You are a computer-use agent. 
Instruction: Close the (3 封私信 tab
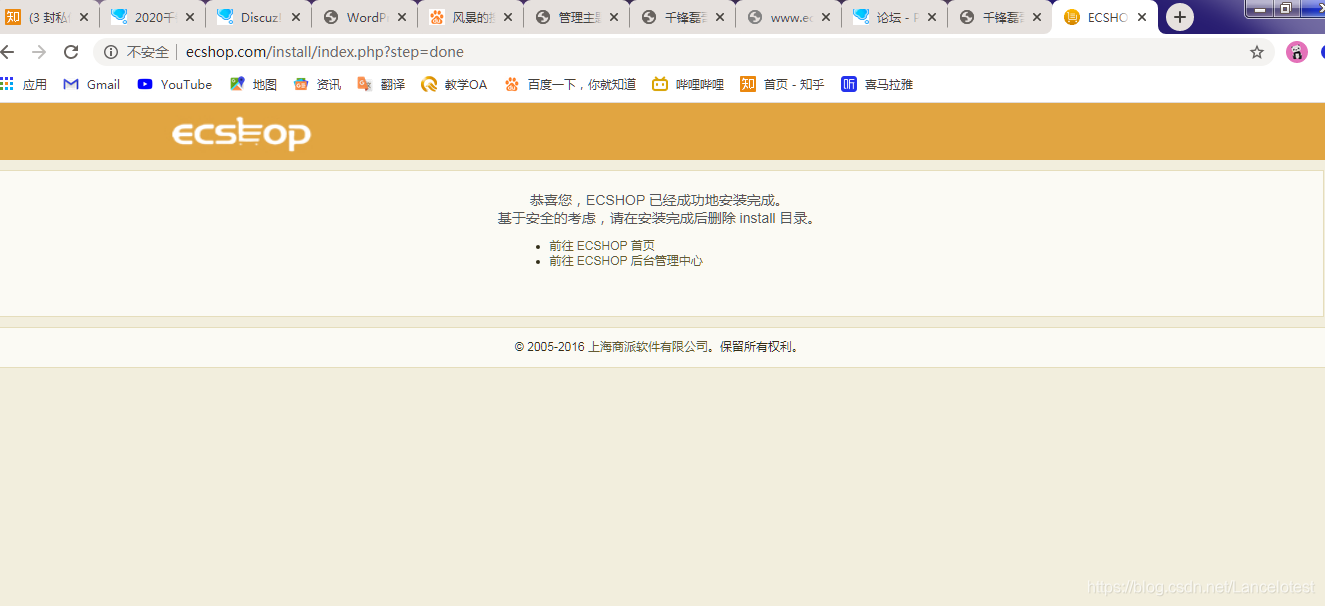pyautogui.click(x=84, y=17)
